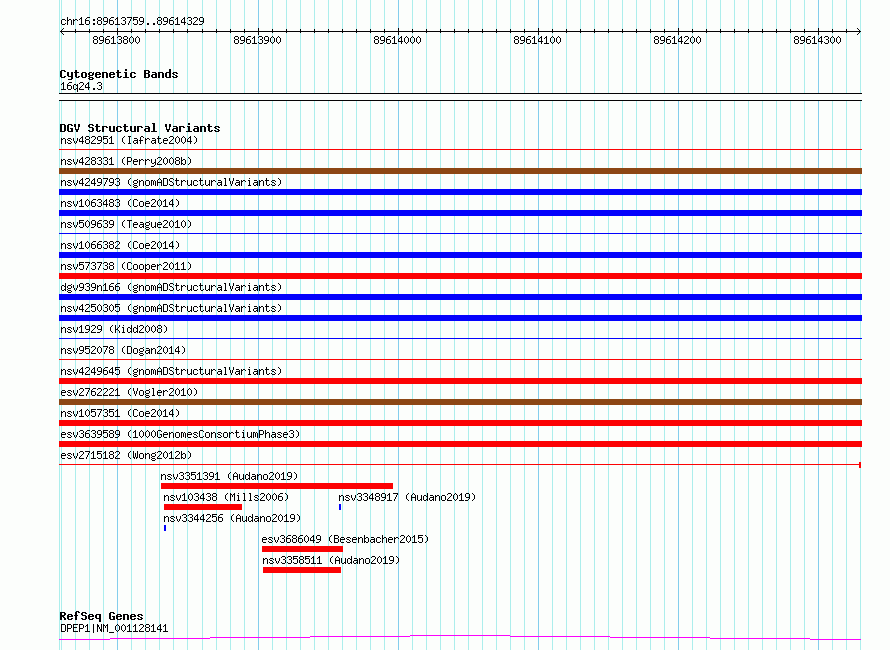This screenshot has height=650, width=890.
Task: Select the red bar of esv3686049
Action: click(x=303, y=549)
